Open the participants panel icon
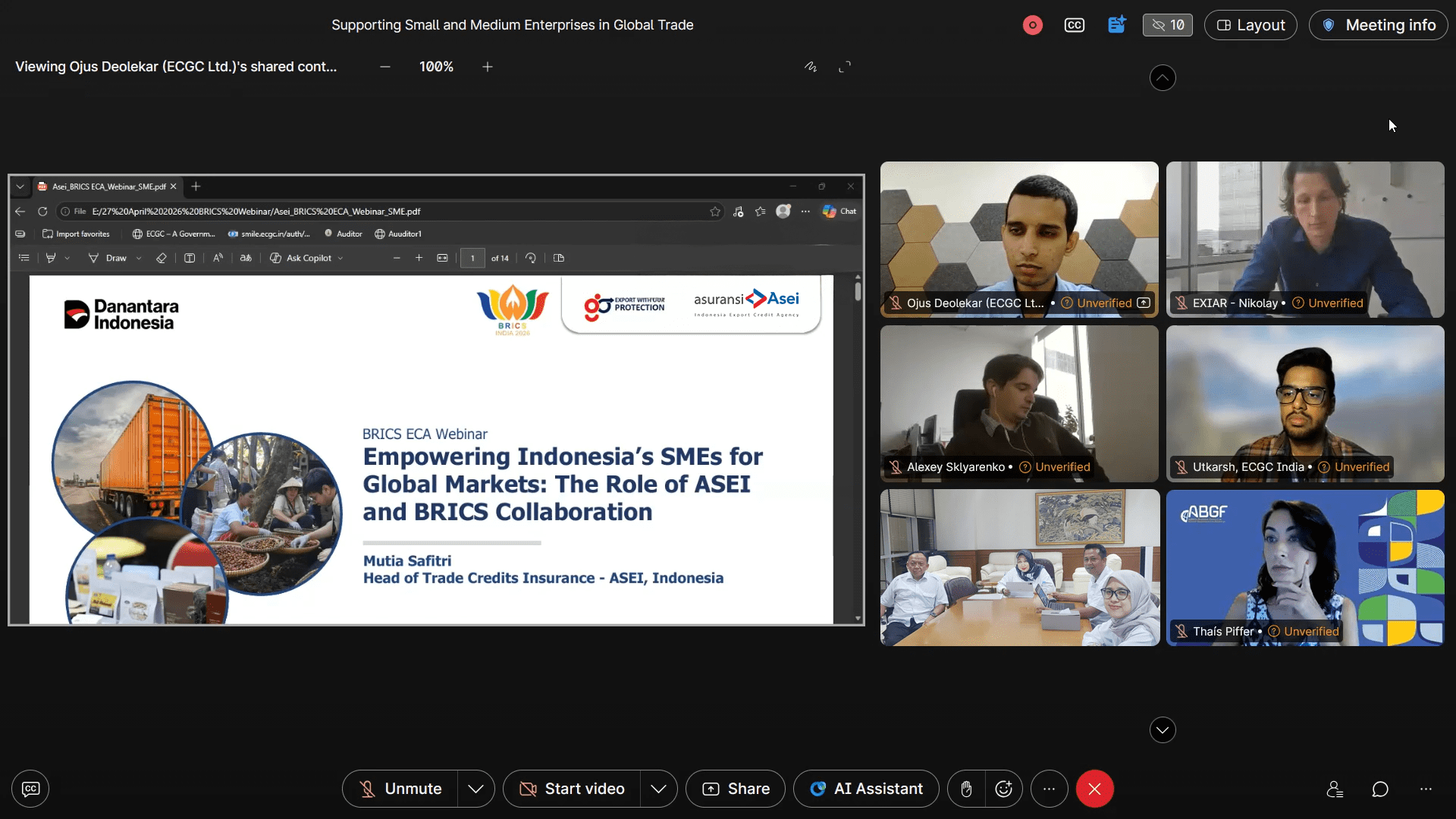Viewport: 1456px width, 819px height. 1335,789
